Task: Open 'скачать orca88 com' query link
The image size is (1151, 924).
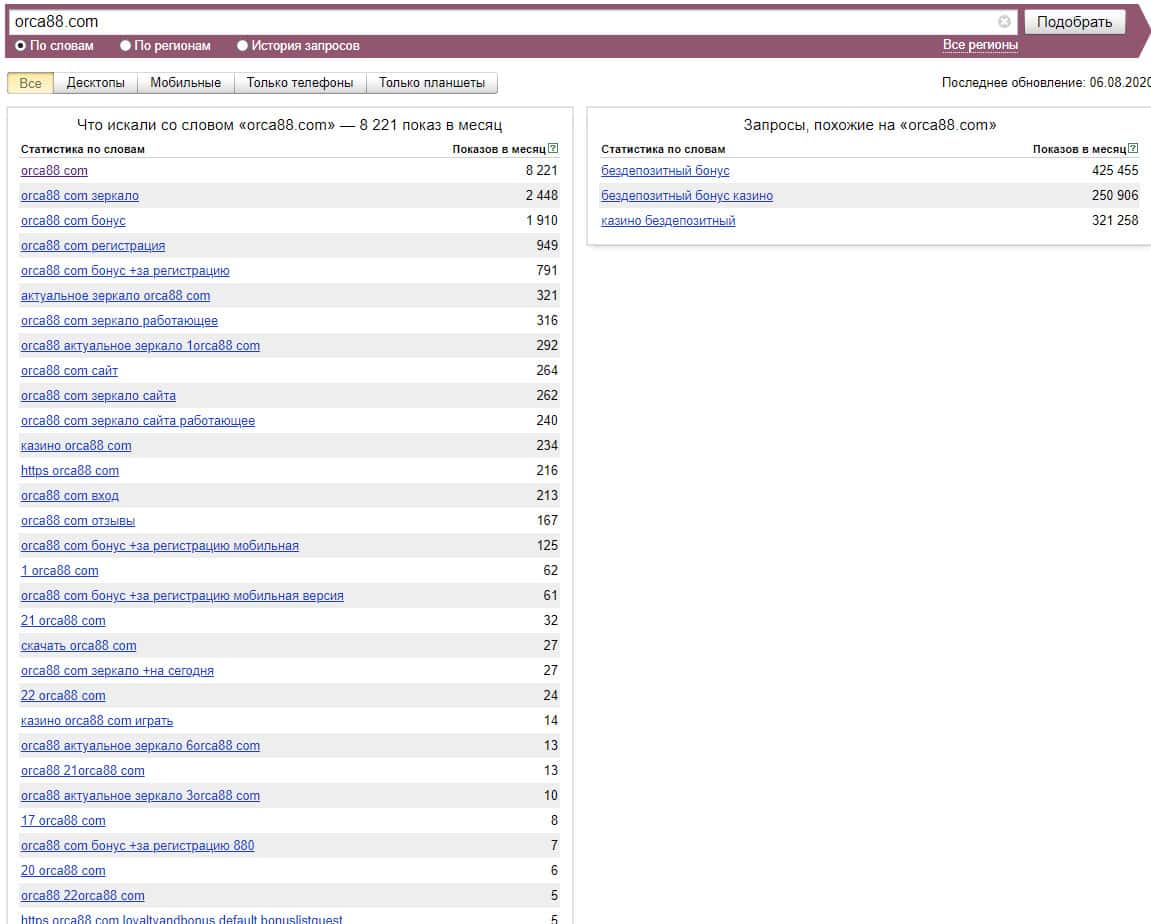Action: coord(78,646)
